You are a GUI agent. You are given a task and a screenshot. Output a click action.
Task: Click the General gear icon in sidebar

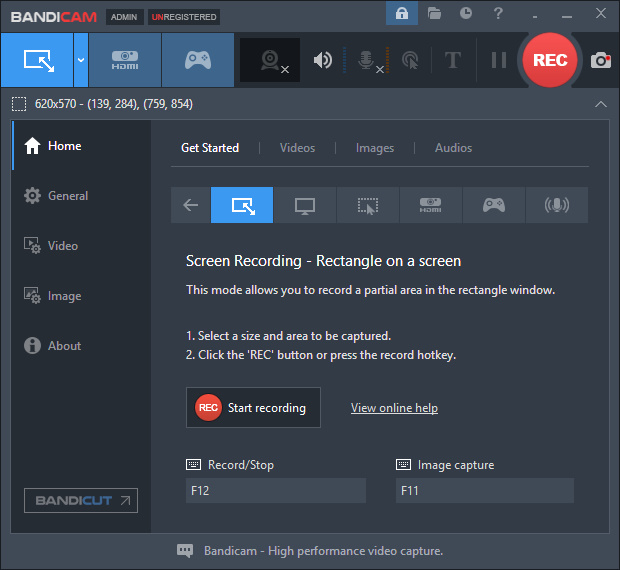[x=32, y=196]
